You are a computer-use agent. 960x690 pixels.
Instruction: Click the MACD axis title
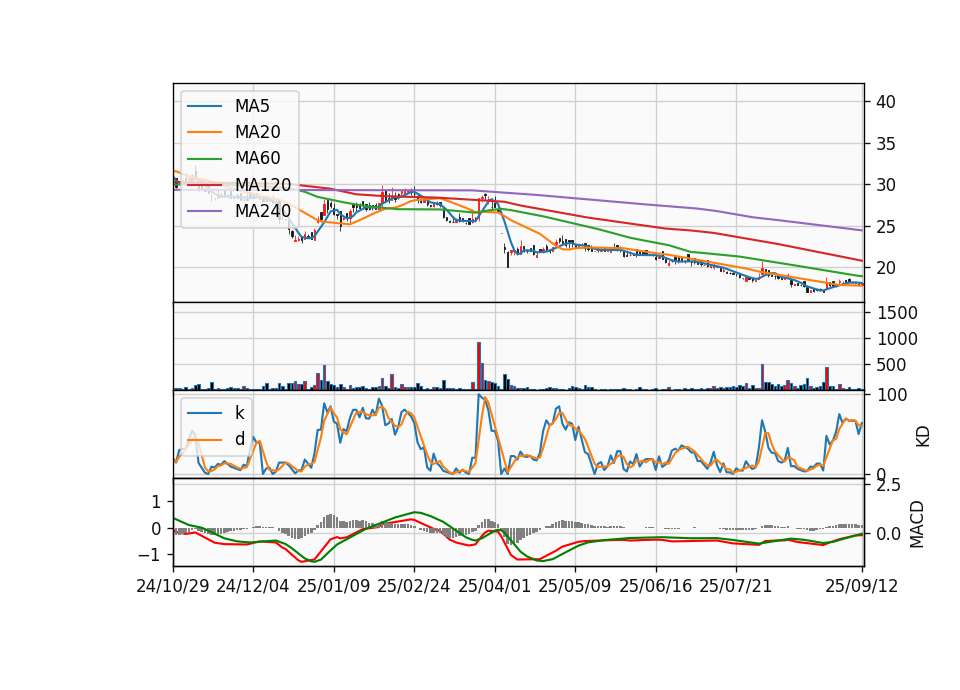917,524
